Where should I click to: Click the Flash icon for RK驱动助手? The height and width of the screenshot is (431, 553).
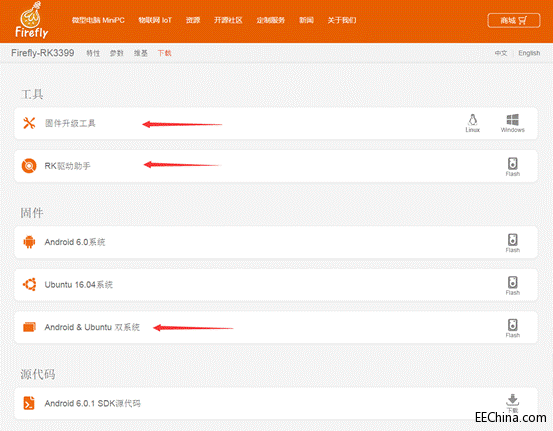pos(512,167)
